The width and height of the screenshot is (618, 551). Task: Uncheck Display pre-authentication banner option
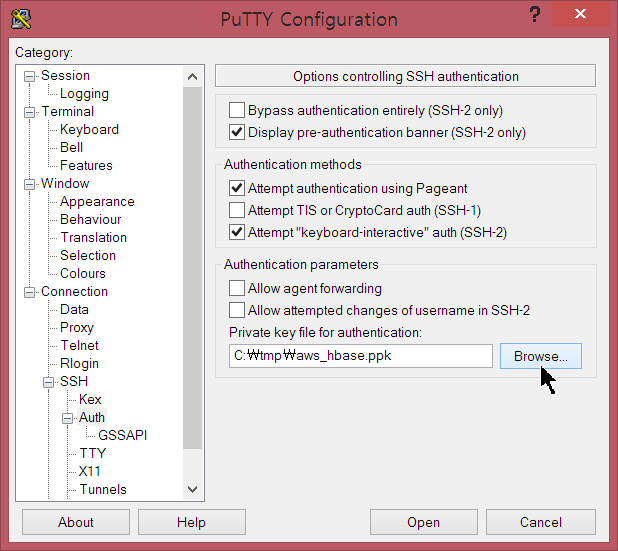[x=236, y=132]
